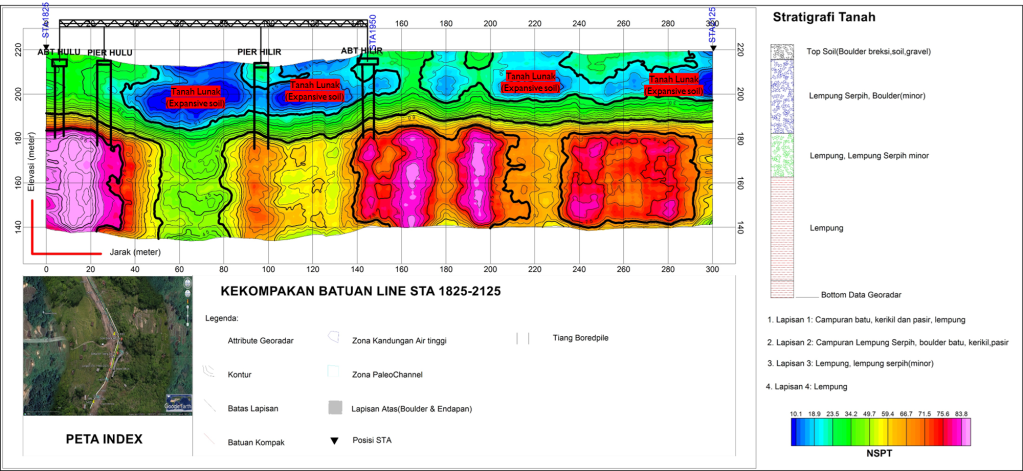Click the gray Lapisan Atas legend square
Image resolution: width=1023 pixels, height=471 pixels.
coord(335,408)
